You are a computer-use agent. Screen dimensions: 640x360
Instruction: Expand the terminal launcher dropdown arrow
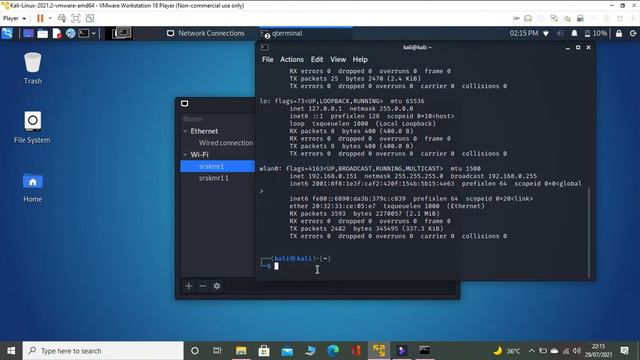[93, 33]
